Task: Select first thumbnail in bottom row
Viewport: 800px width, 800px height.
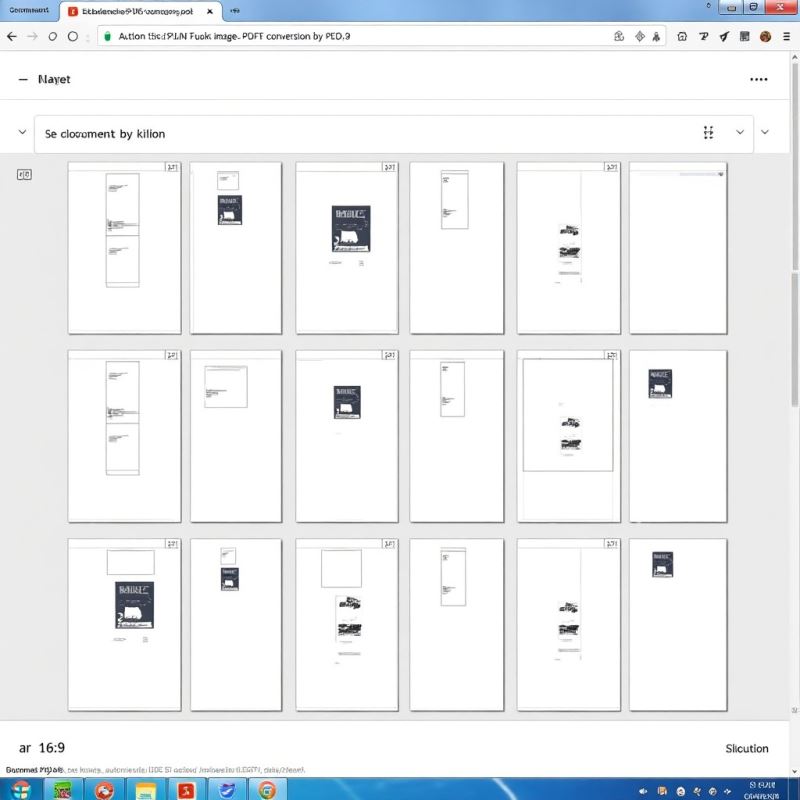Action: click(124, 624)
